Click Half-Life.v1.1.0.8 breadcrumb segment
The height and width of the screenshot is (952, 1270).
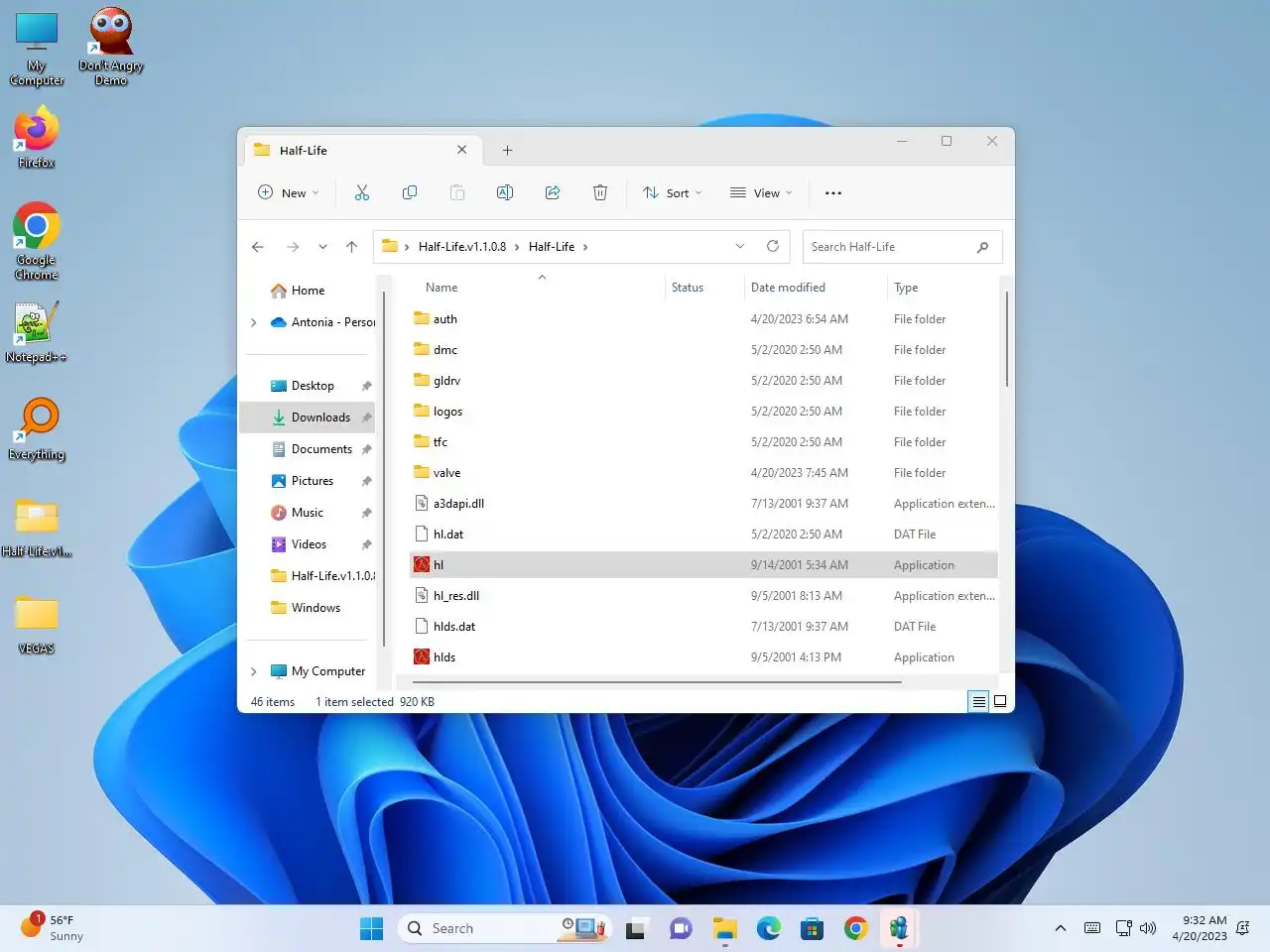coord(462,247)
